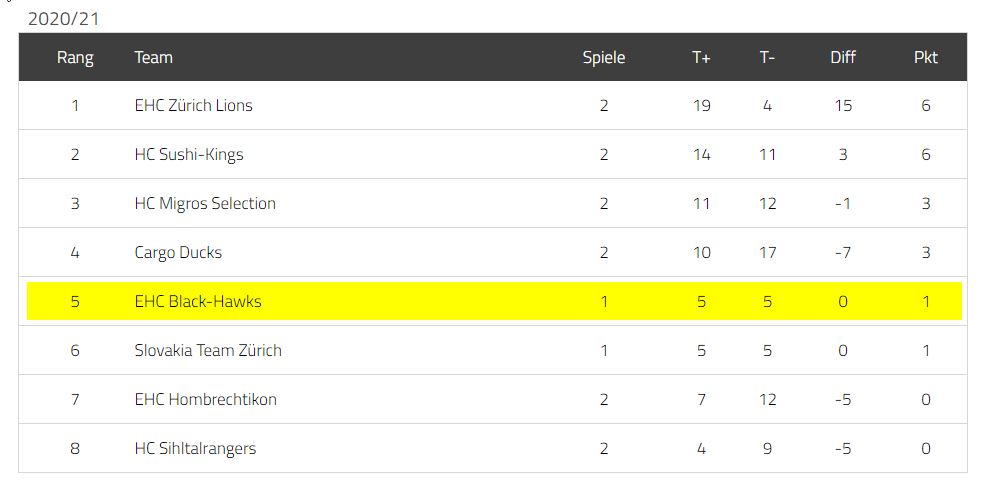Select the Team column header
The height and width of the screenshot is (489, 987).
pos(153,58)
